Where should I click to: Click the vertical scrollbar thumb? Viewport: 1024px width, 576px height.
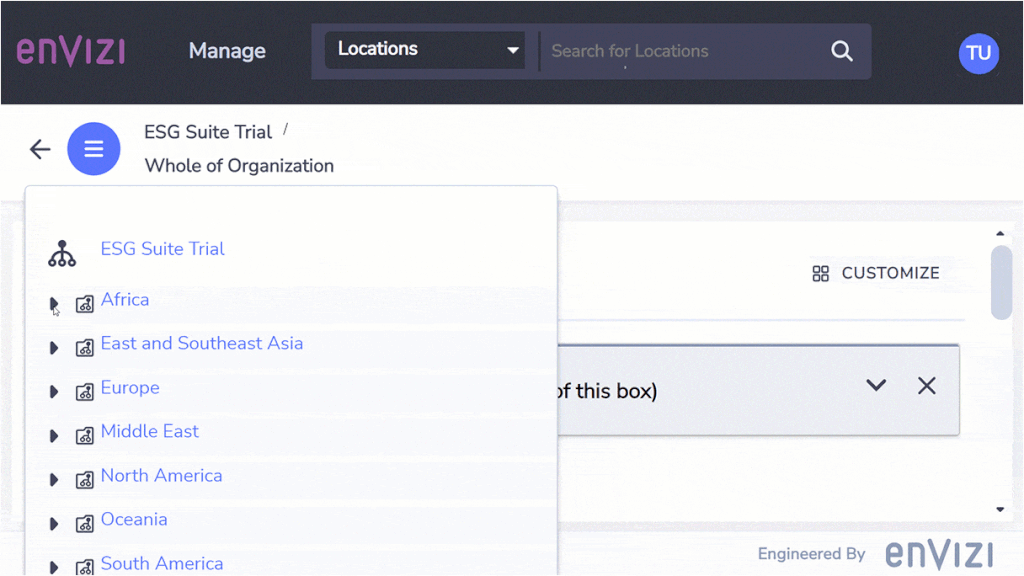1000,283
